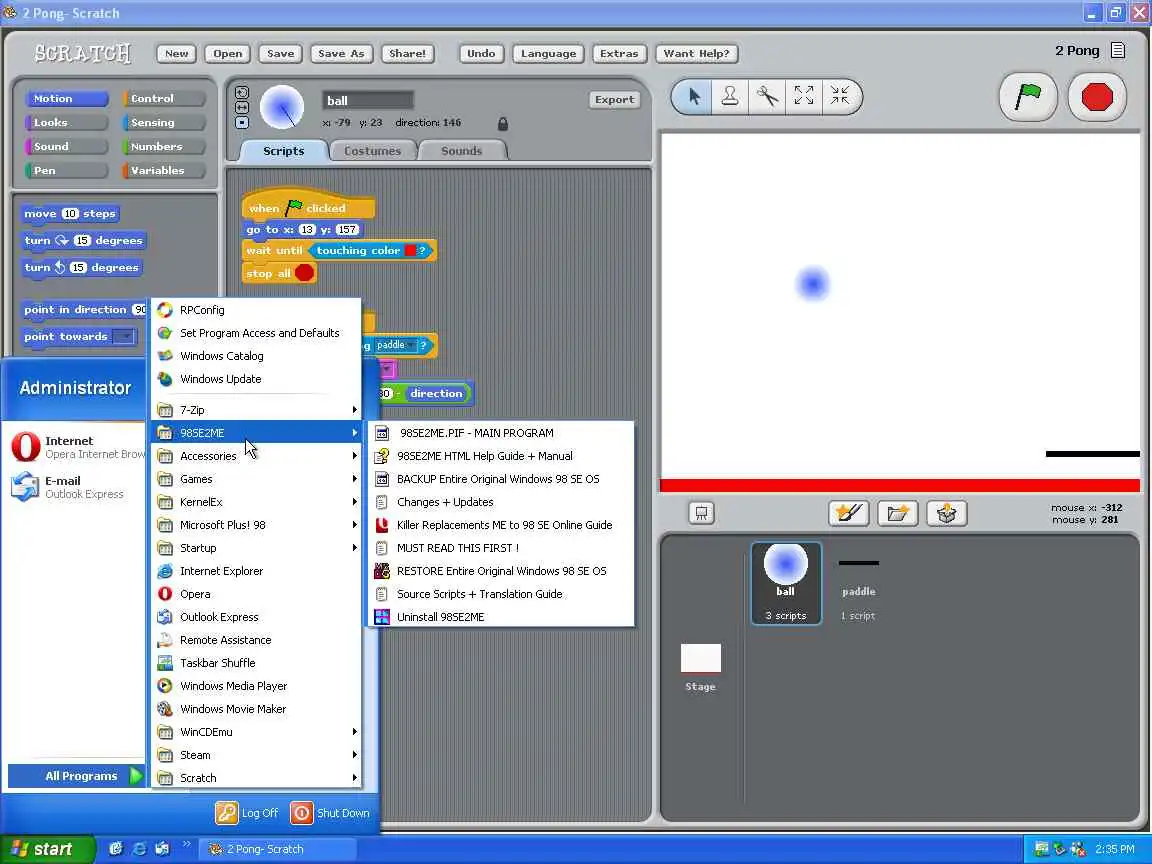Expand the WinCDEmu submenu
1152x864 pixels.
[256, 732]
